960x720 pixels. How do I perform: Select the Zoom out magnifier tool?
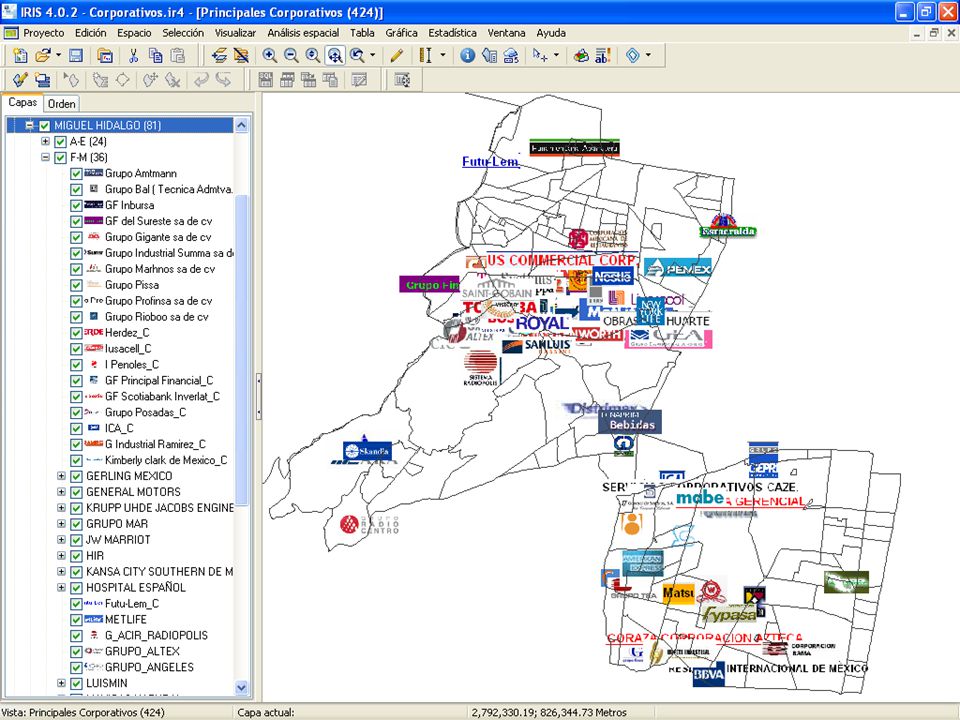point(291,56)
